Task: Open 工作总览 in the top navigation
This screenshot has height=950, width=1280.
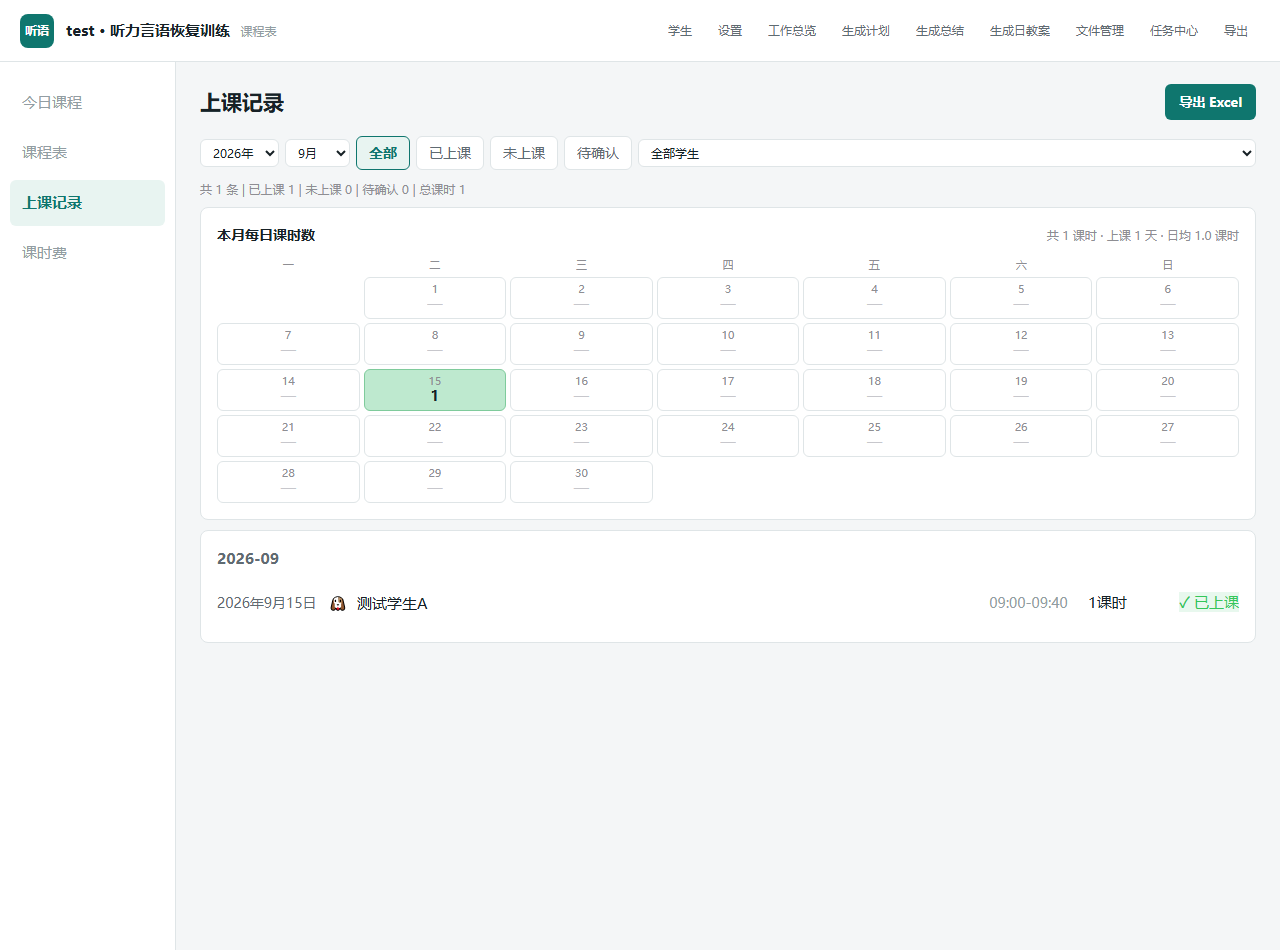Action: tap(792, 31)
